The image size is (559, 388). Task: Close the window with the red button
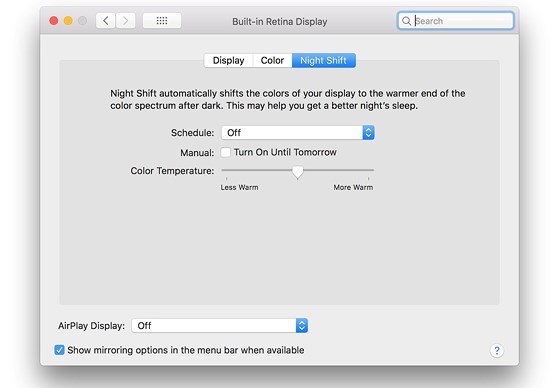click(54, 21)
